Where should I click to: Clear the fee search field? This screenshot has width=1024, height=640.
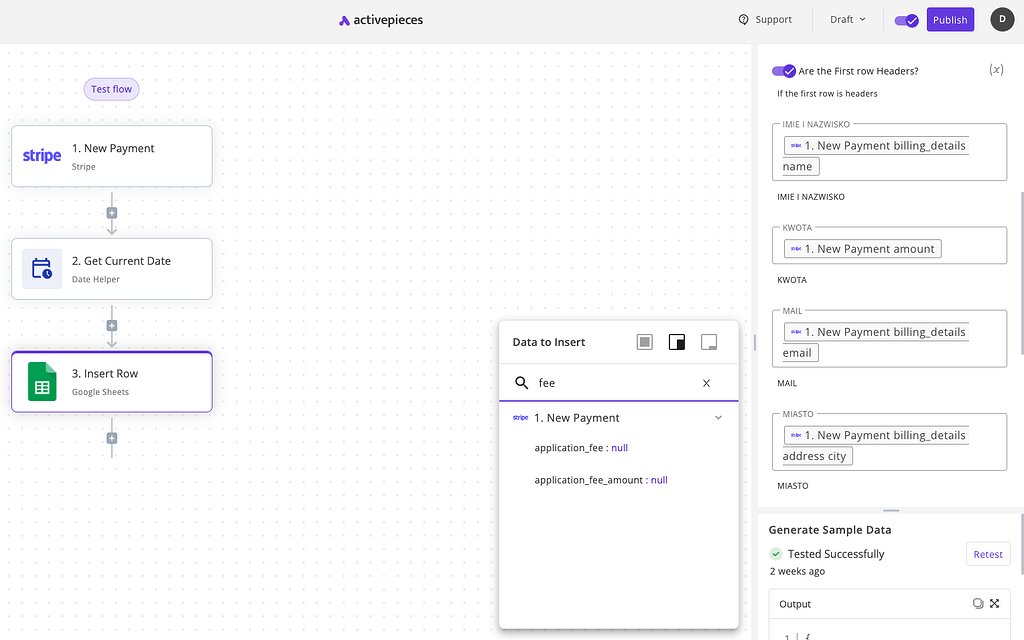[706, 383]
